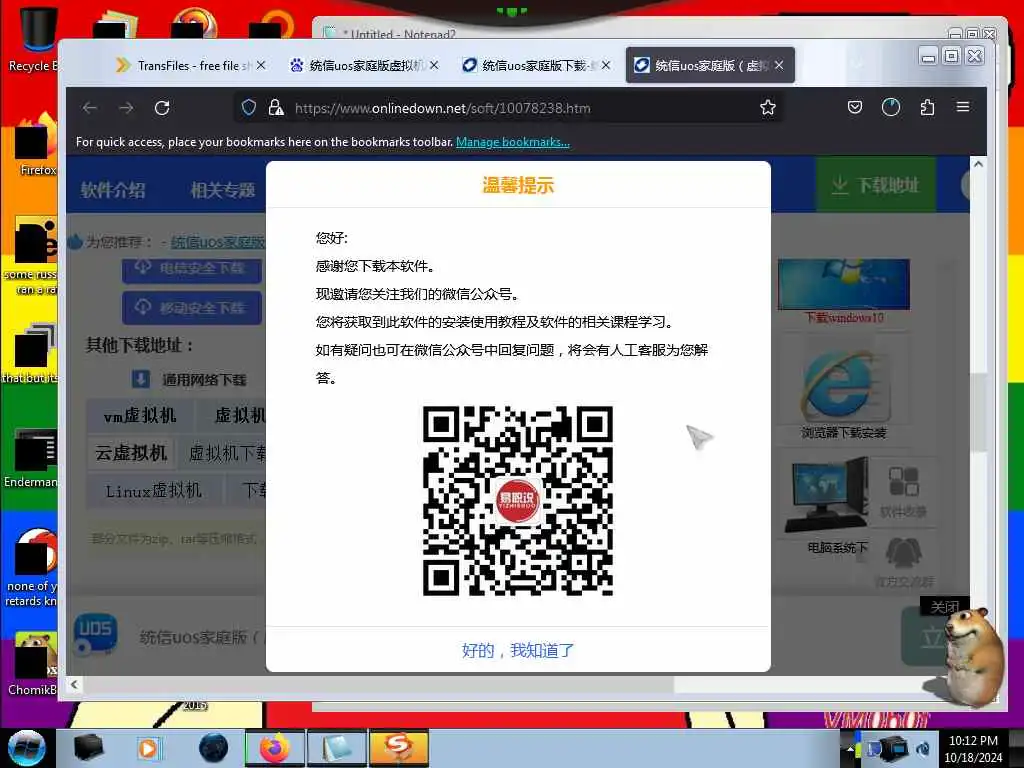
Task: Show site security padlock info
Action: click(276, 108)
